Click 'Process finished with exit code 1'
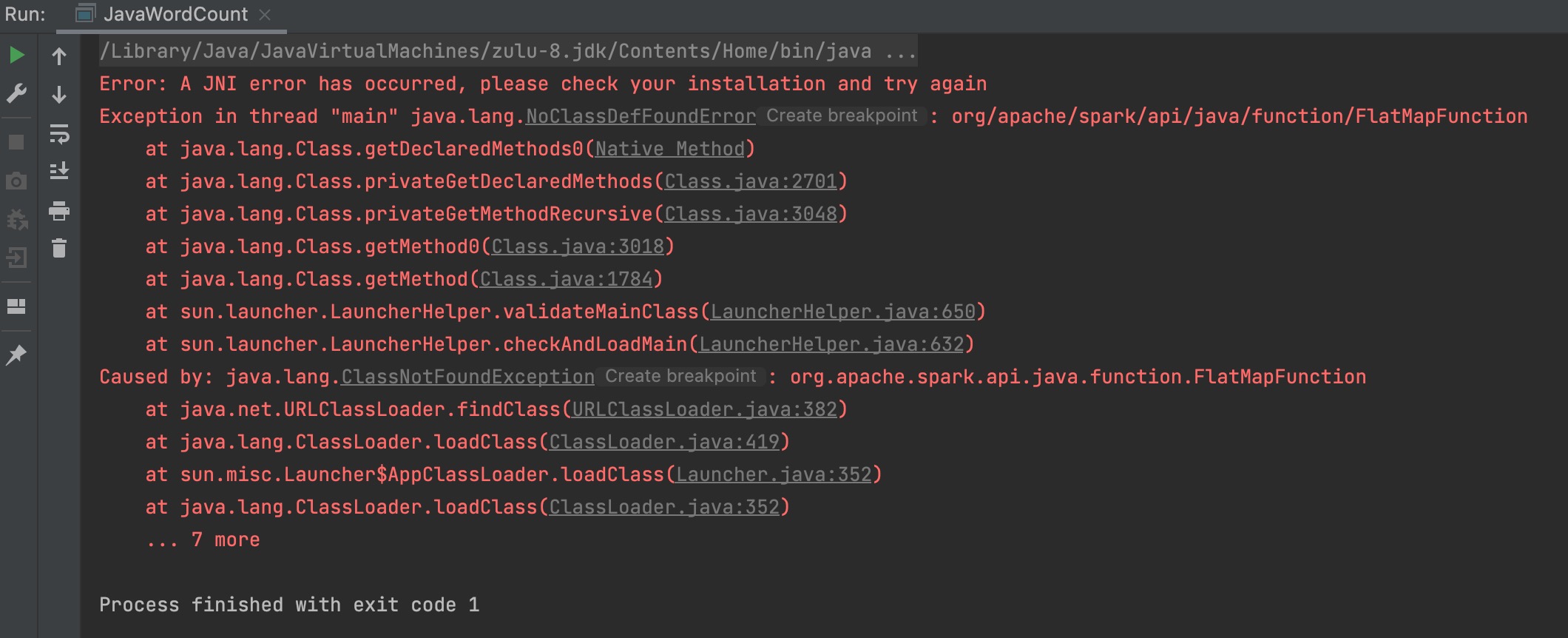 click(x=289, y=605)
